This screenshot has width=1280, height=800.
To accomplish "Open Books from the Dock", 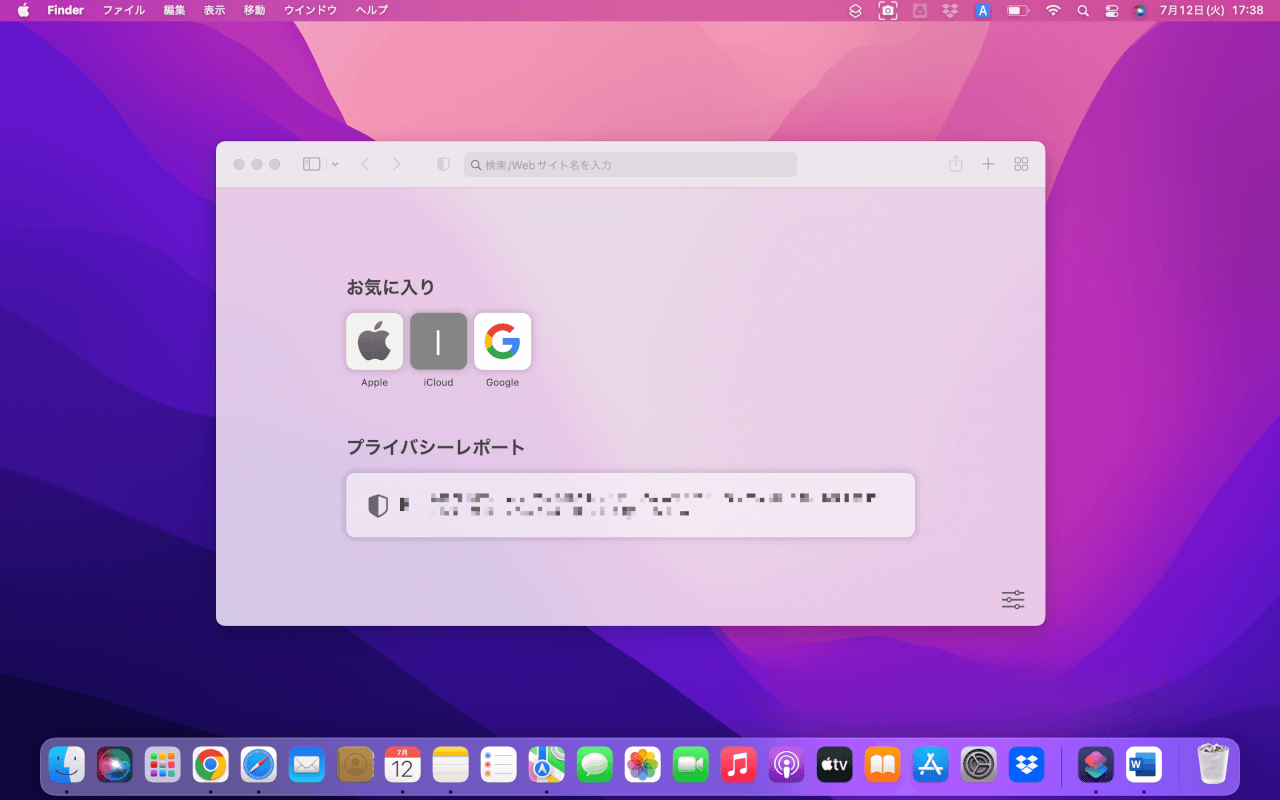I will tap(883, 765).
